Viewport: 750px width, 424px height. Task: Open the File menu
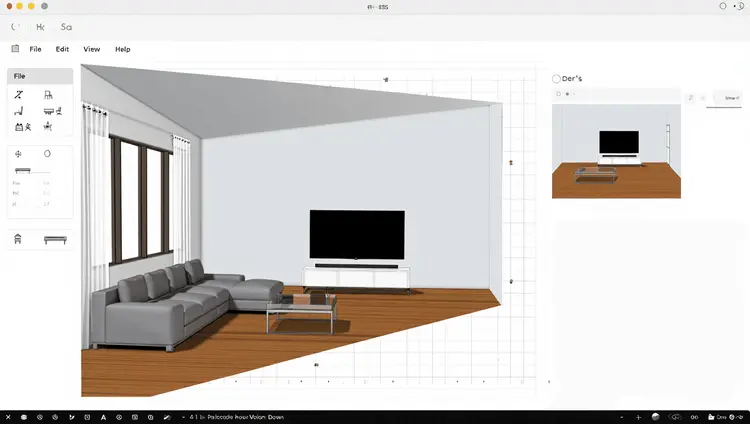[35, 49]
